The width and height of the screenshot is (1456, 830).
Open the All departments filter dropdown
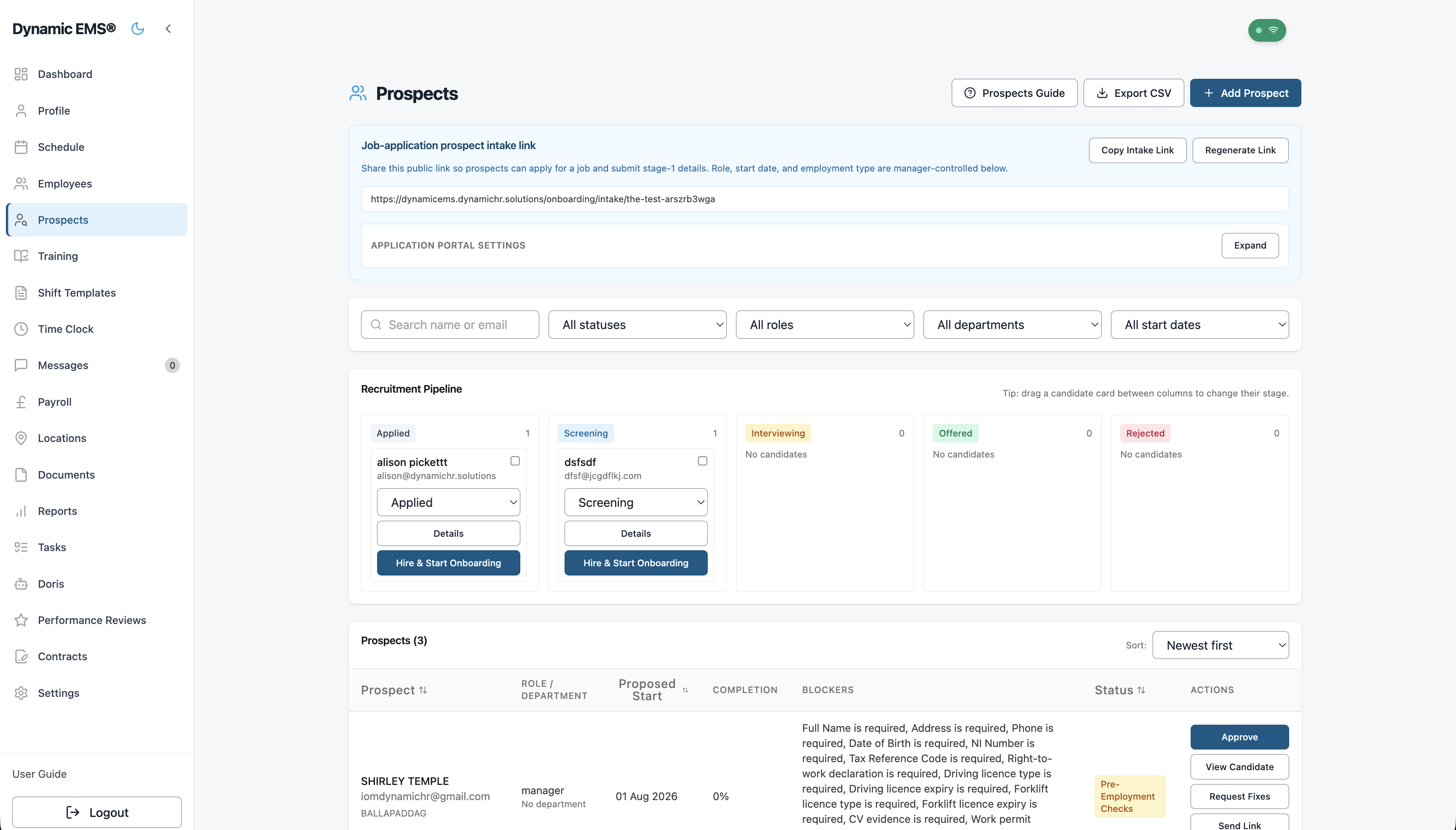click(1012, 324)
